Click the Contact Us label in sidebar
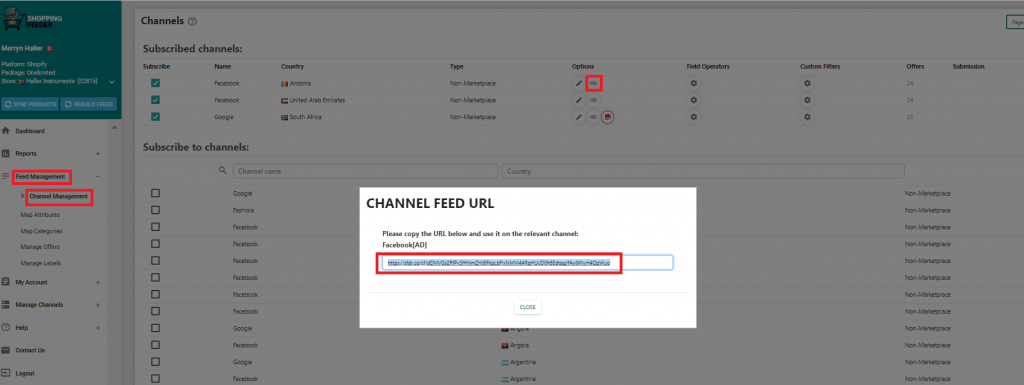The width and height of the screenshot is (1024, 385). 30,350
